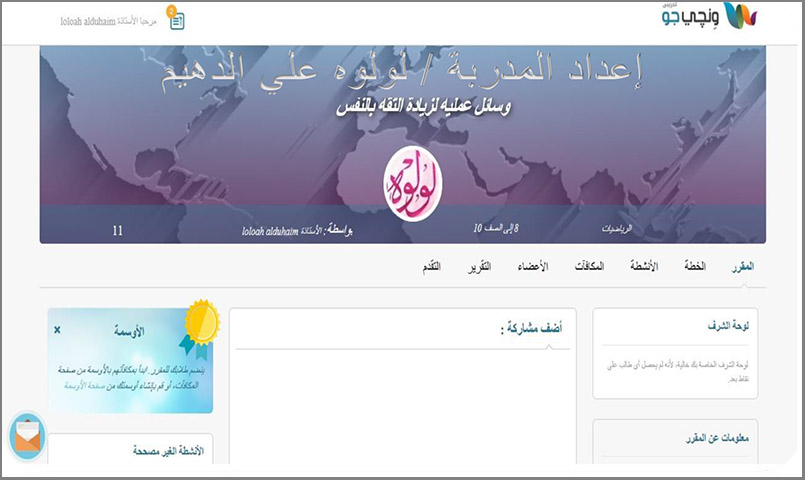Switch to the المقرر tab

point(742,266)
